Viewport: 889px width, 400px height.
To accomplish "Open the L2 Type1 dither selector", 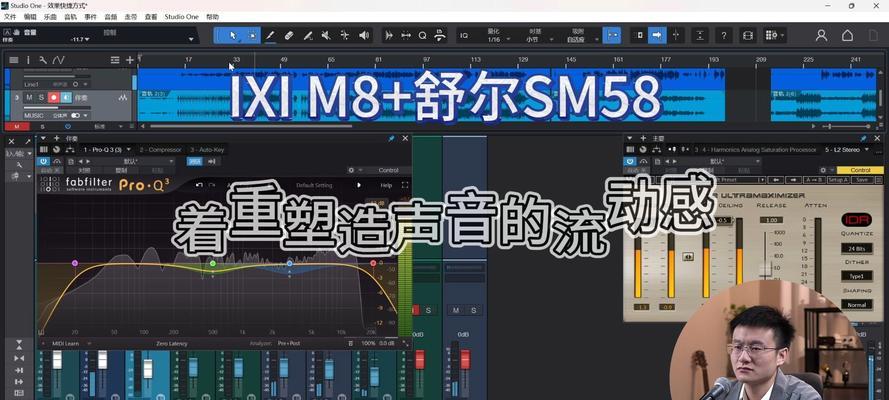I will (x=856, y=276).
